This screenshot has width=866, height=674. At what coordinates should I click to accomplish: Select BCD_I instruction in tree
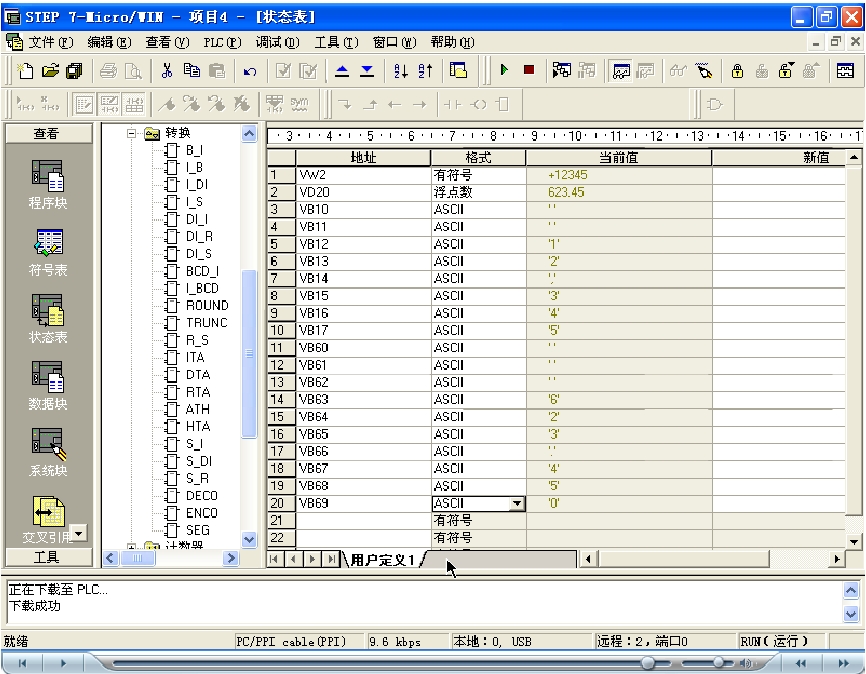202,271
